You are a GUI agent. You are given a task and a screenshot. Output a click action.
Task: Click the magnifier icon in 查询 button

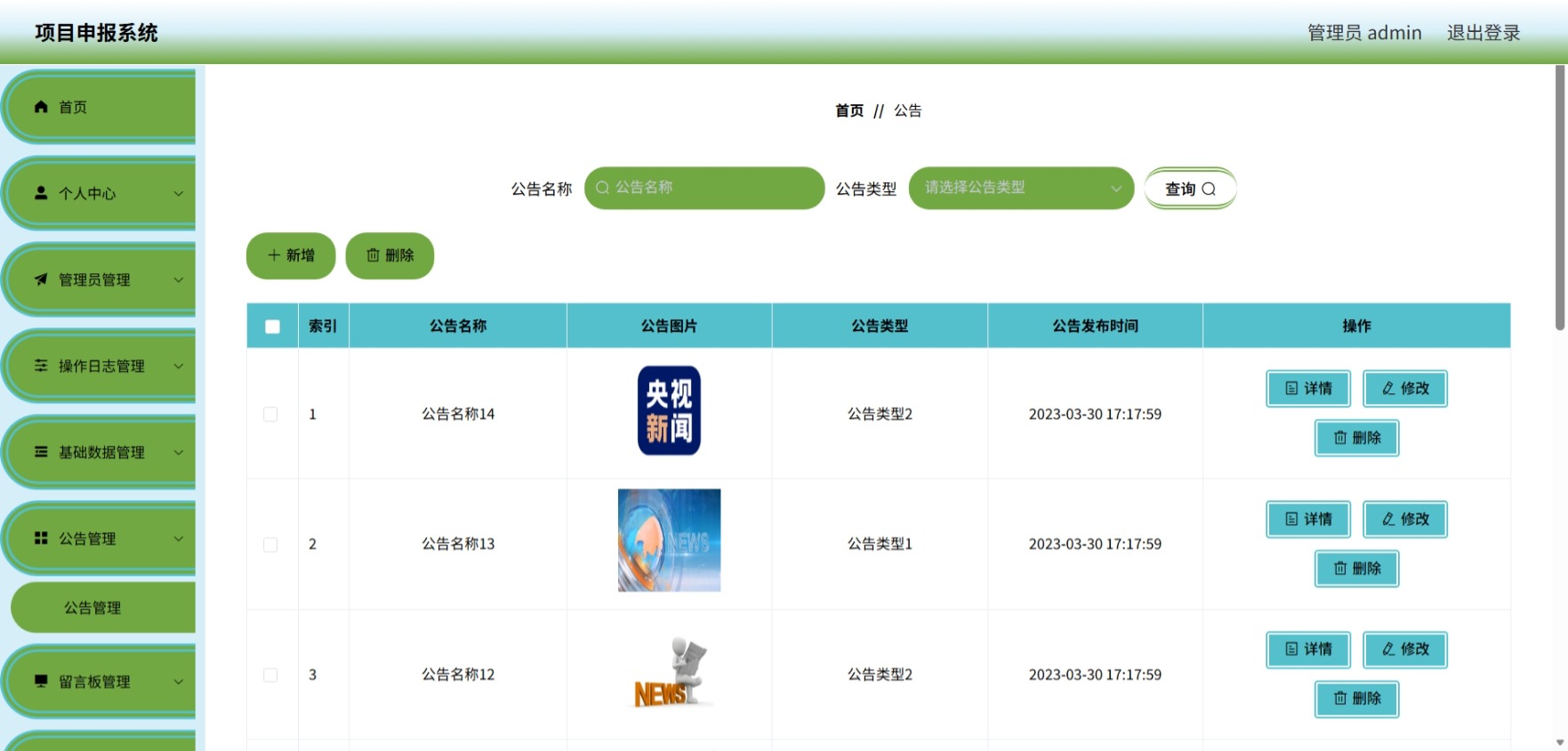(x=1209, y=189)
